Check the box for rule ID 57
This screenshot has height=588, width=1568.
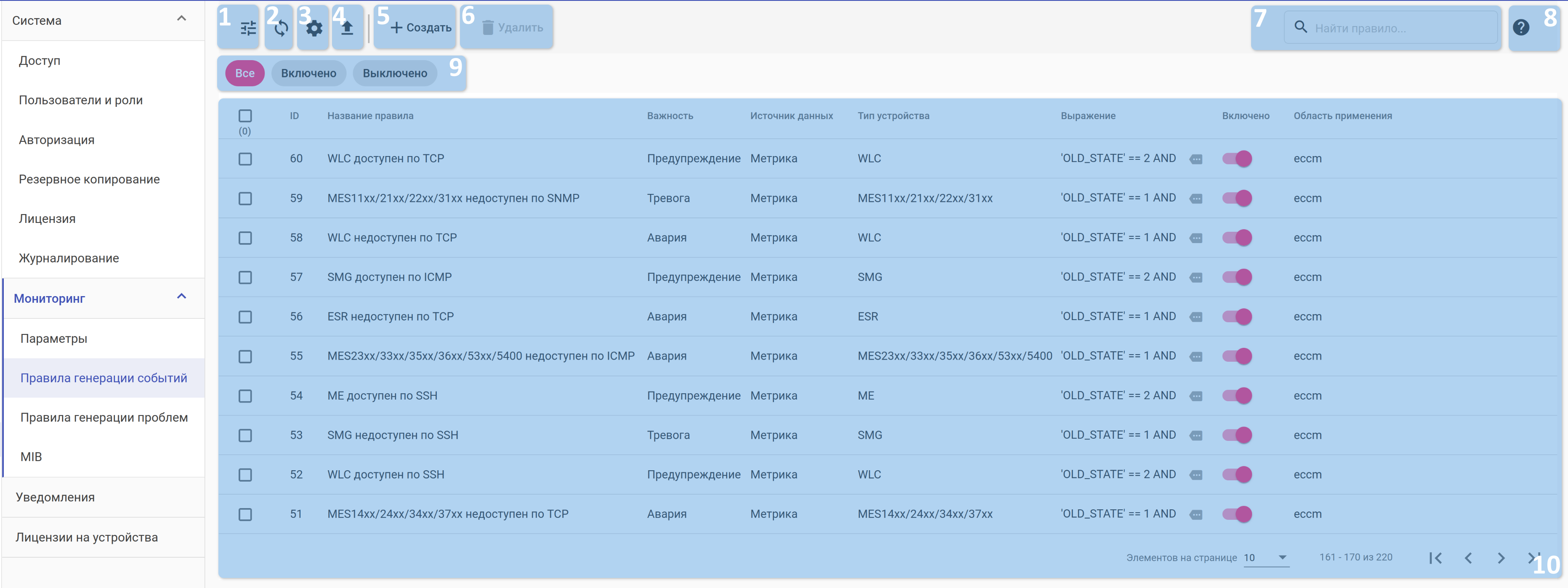click(245, 277)
